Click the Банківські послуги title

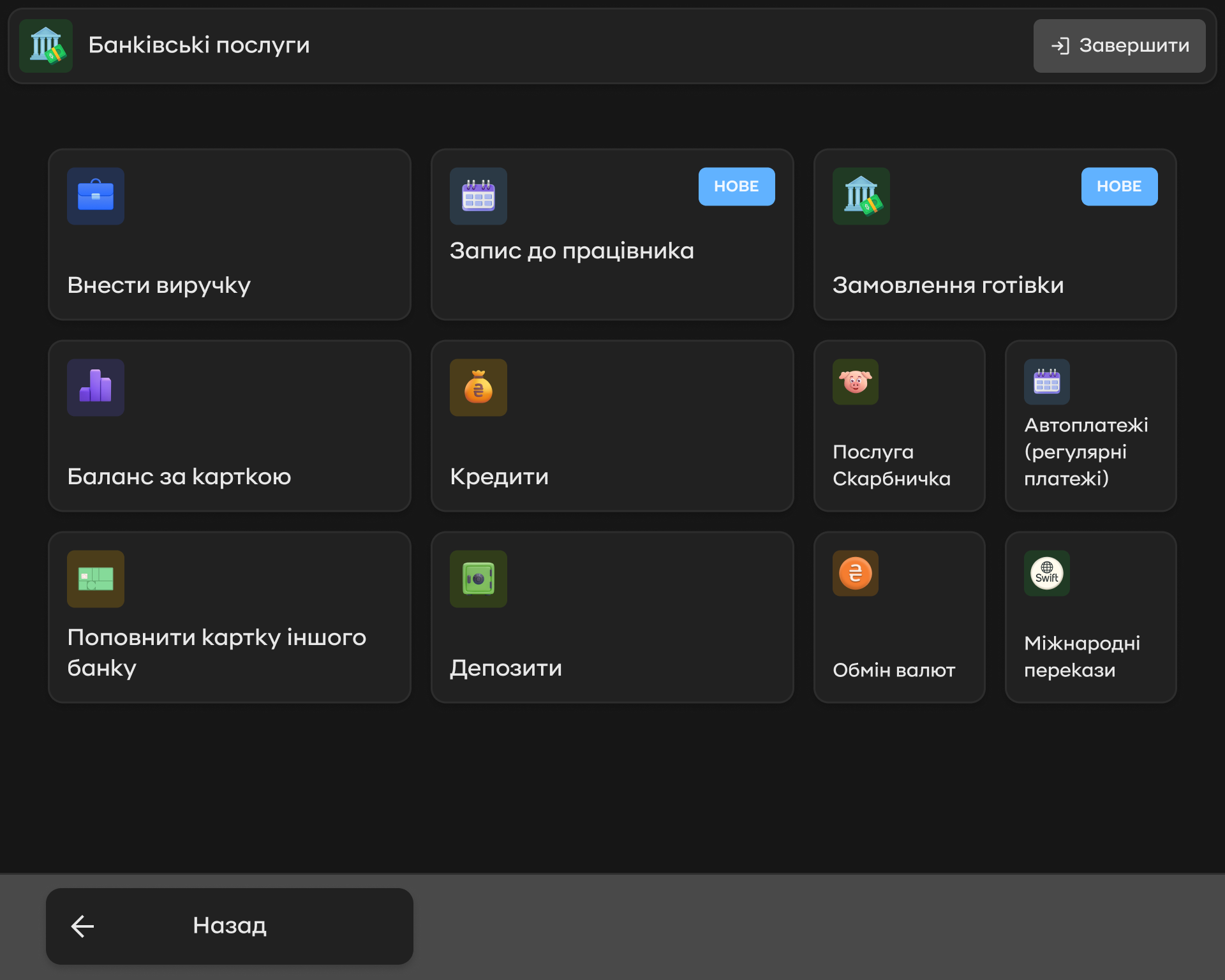[x=199, y=45]
